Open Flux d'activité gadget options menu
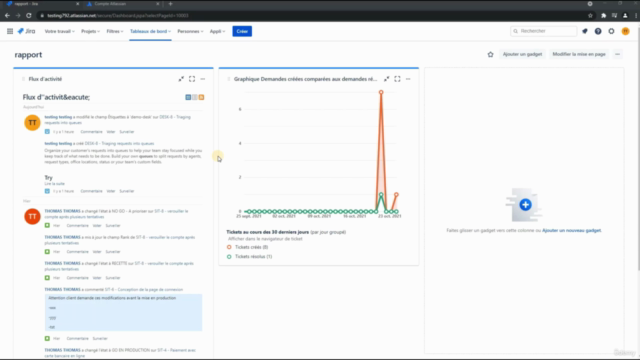Viewport: 640px width, 360px height. coord(203,79)
